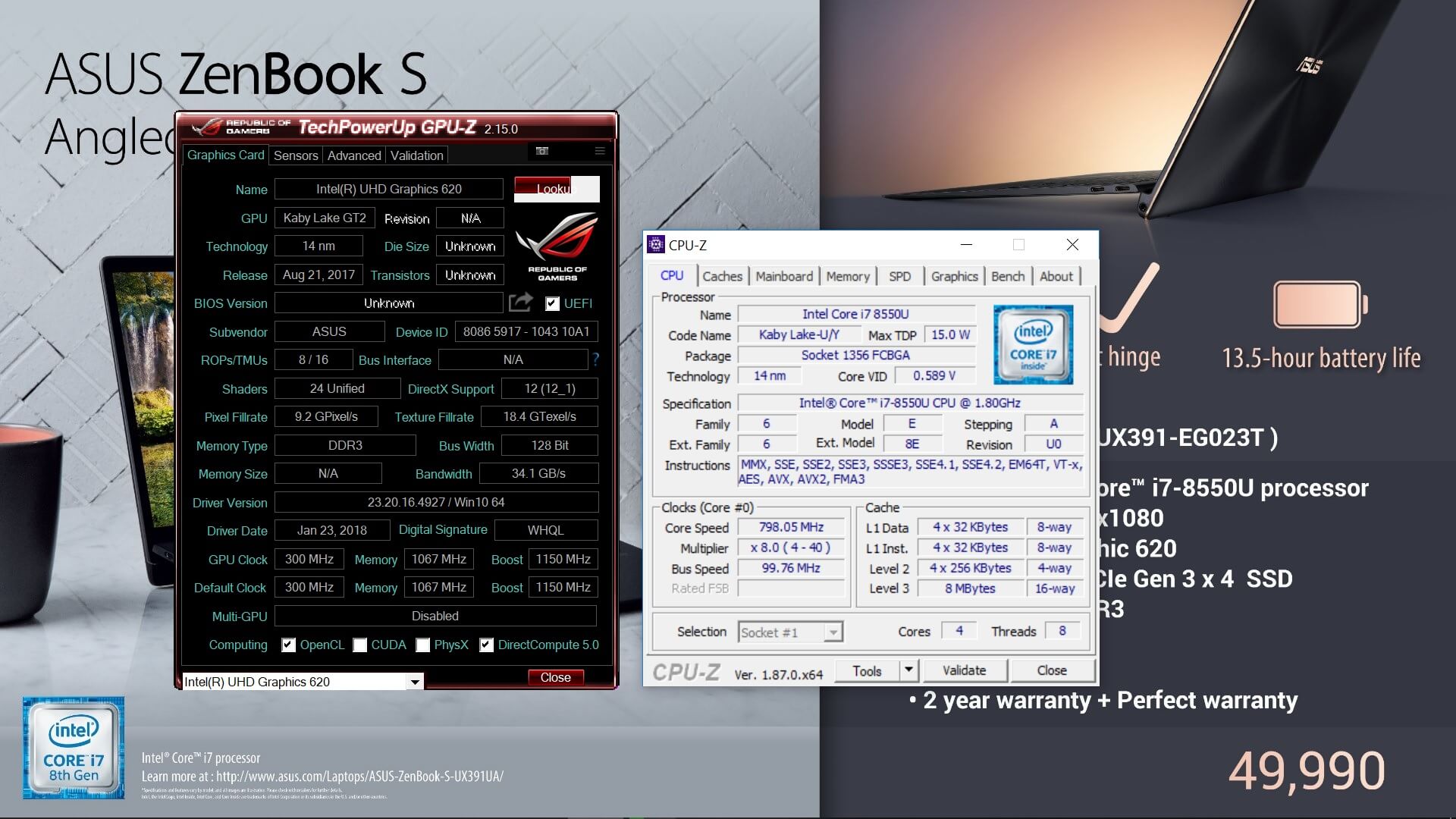Open the SPD tab in CPU-Z

(x=900, y=276)
